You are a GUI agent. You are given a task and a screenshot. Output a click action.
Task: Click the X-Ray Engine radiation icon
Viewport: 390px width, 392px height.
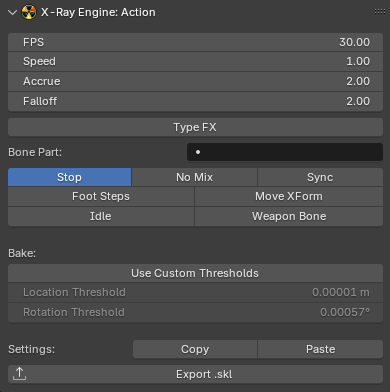point(29,12)
